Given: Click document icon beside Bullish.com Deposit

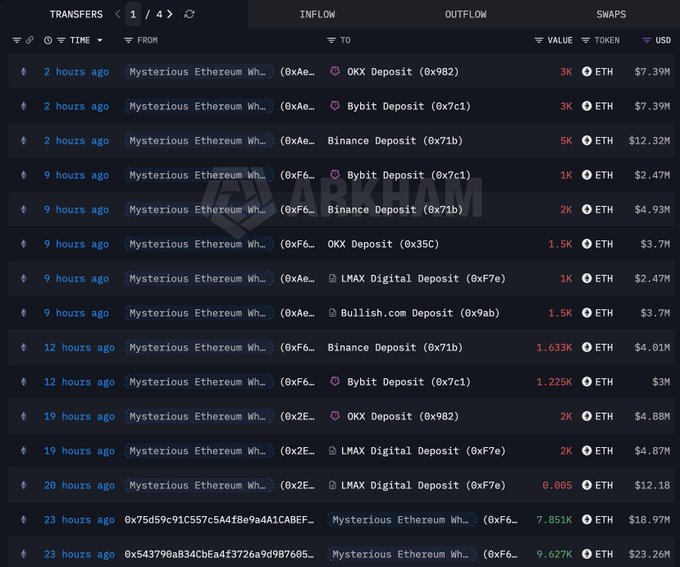Looking at the screenshot, I should (x=332, y=313).
